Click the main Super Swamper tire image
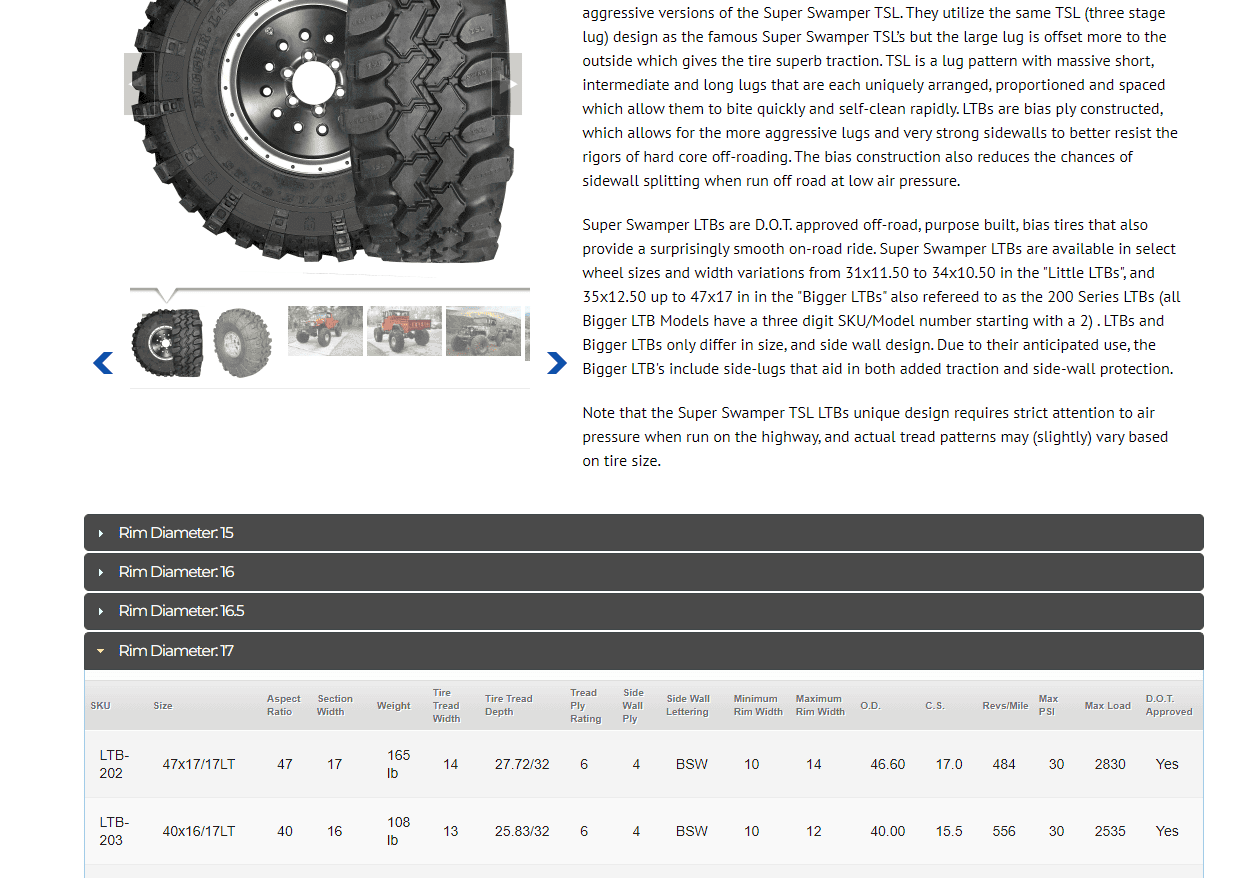The image size is (1237, 878). (323, 130)
